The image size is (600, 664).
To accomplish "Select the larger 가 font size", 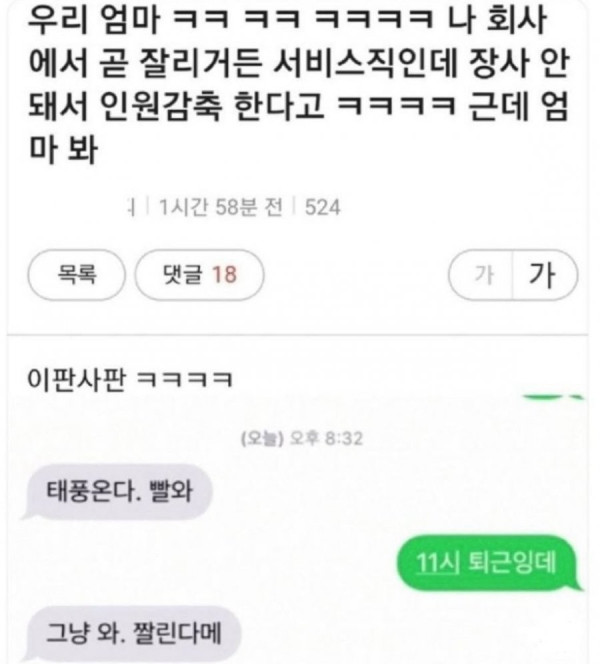I will coord(544,275).
